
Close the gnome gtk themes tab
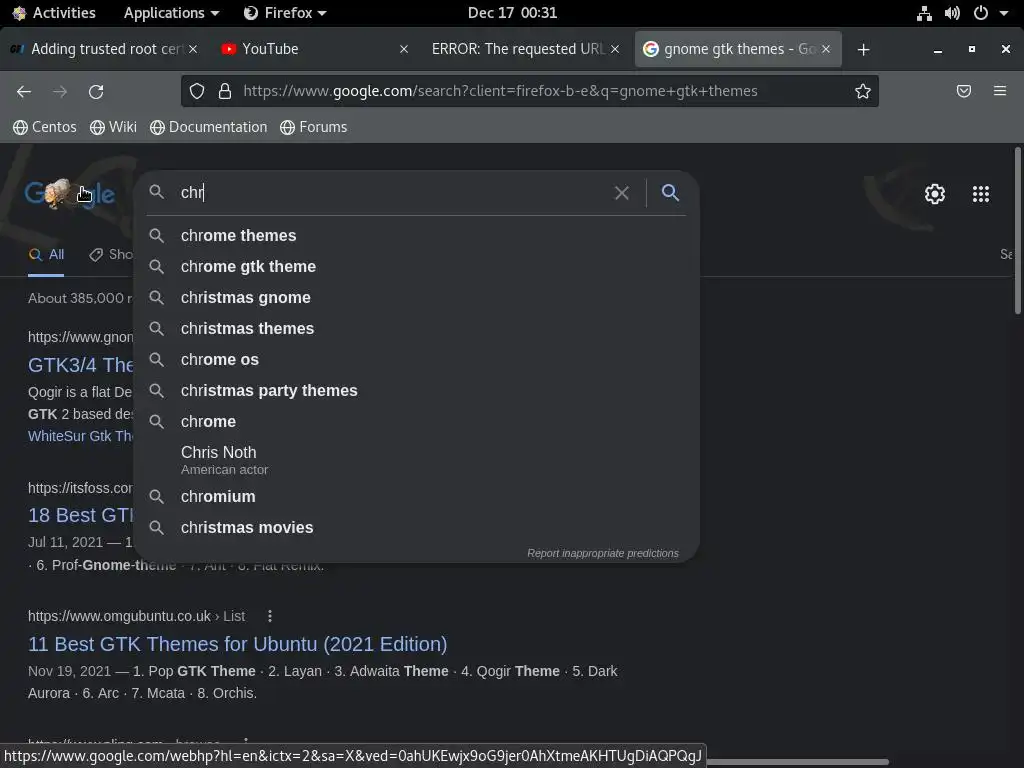pos(825,49)
